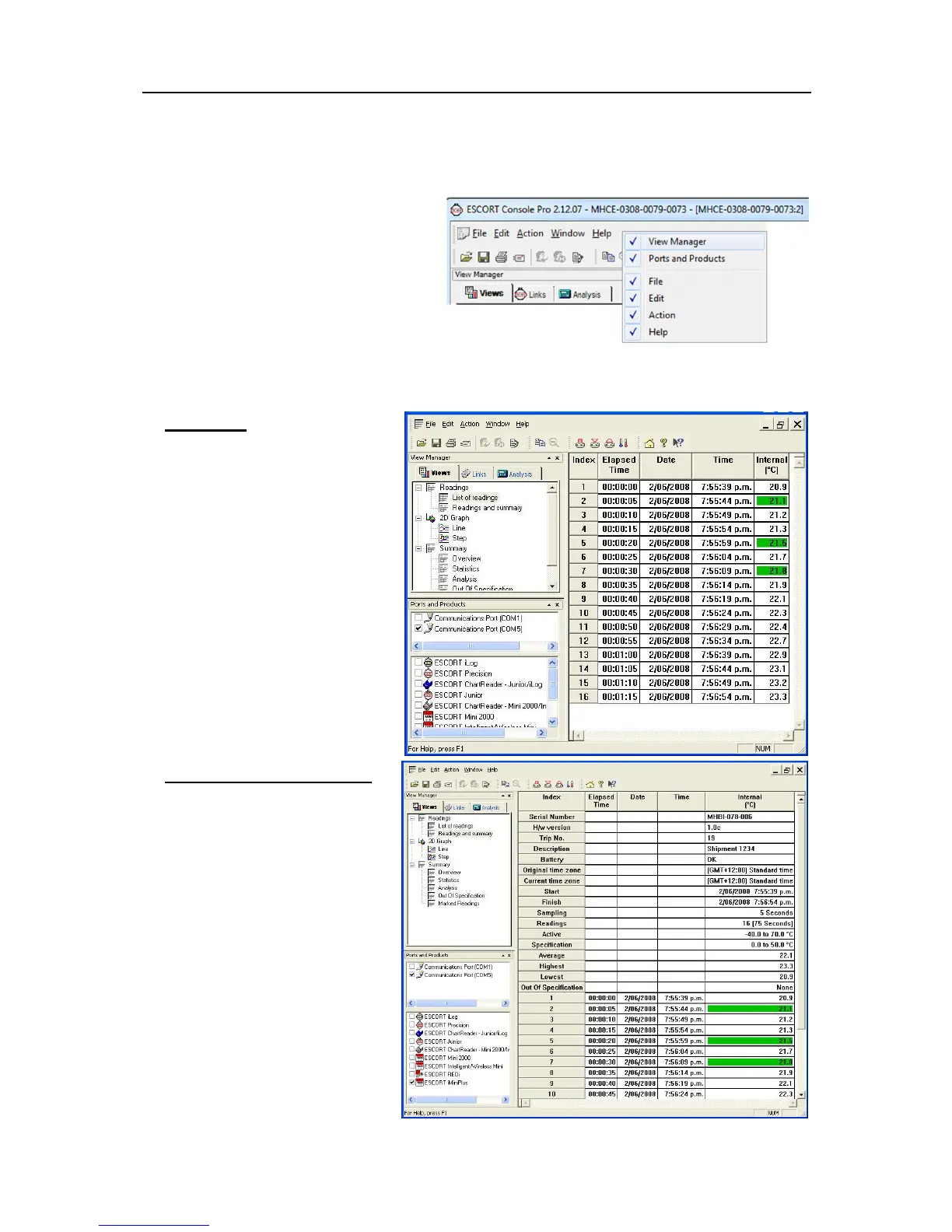Select Marked Readings in summary window tree

click(459, 904)
